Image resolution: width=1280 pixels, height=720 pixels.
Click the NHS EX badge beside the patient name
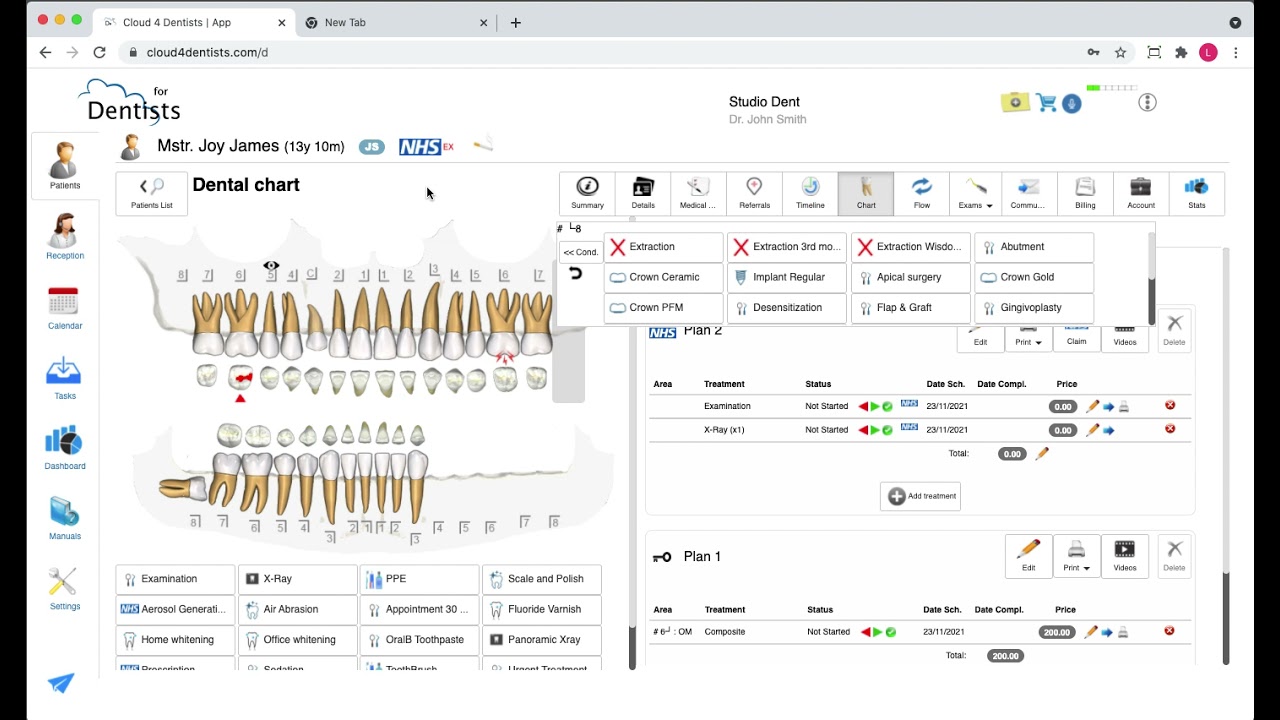click(426, 147)
